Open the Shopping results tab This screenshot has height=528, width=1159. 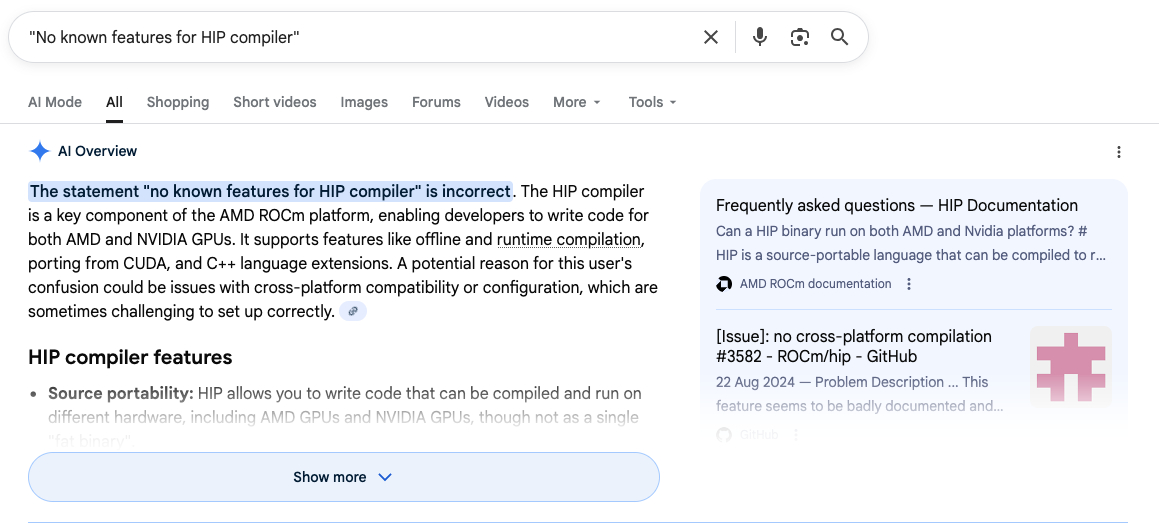coord(178,102)
